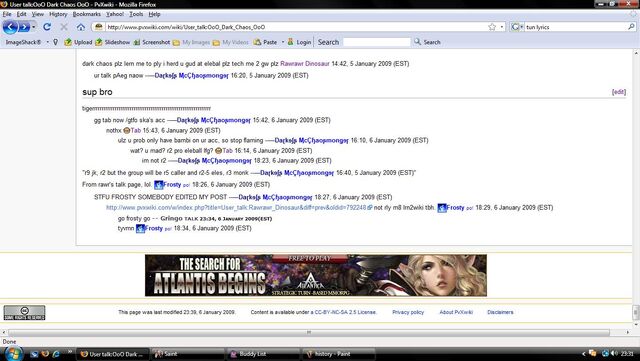
Task: Click the vertical scrollbar thumb
Action: coord(636,312)
